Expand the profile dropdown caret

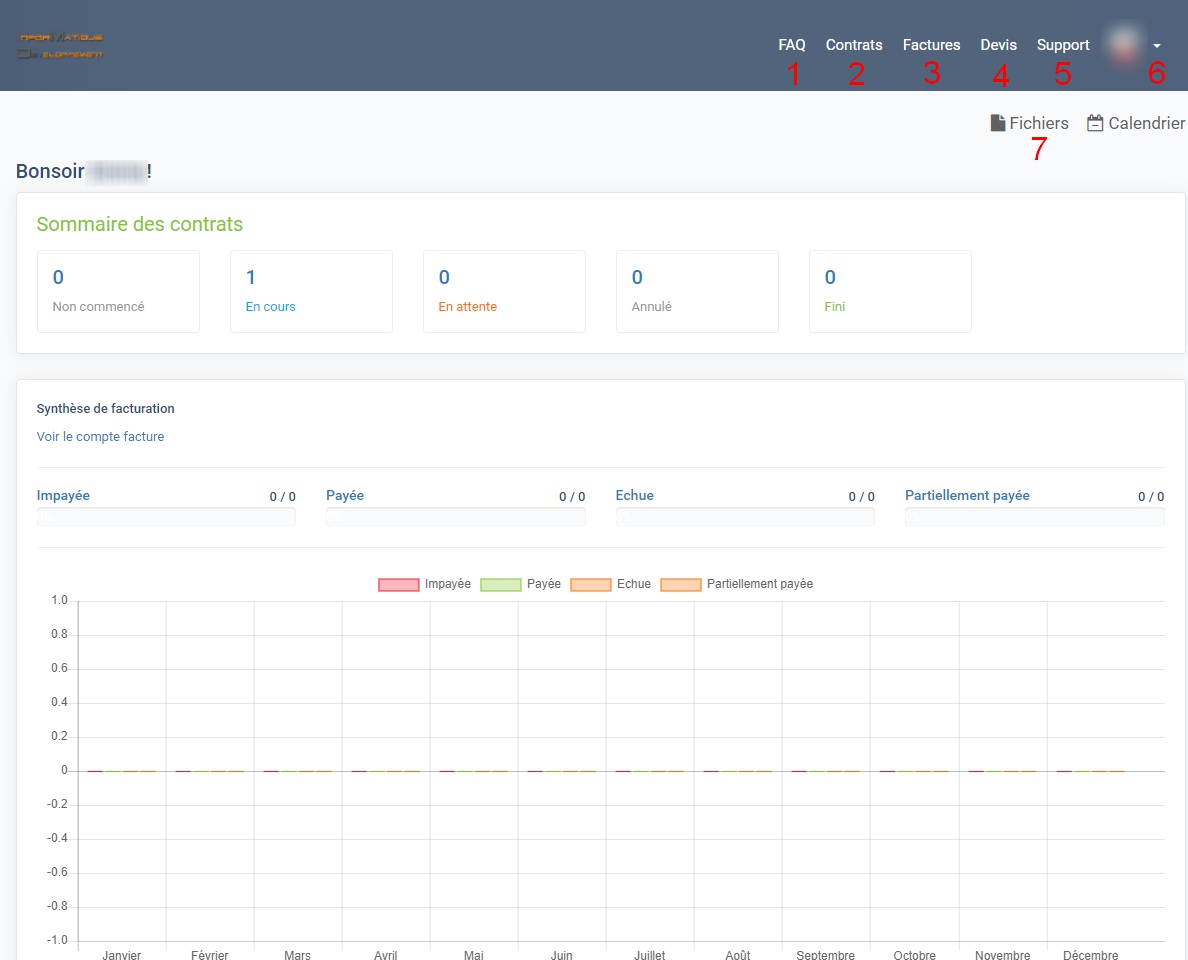1157,46
